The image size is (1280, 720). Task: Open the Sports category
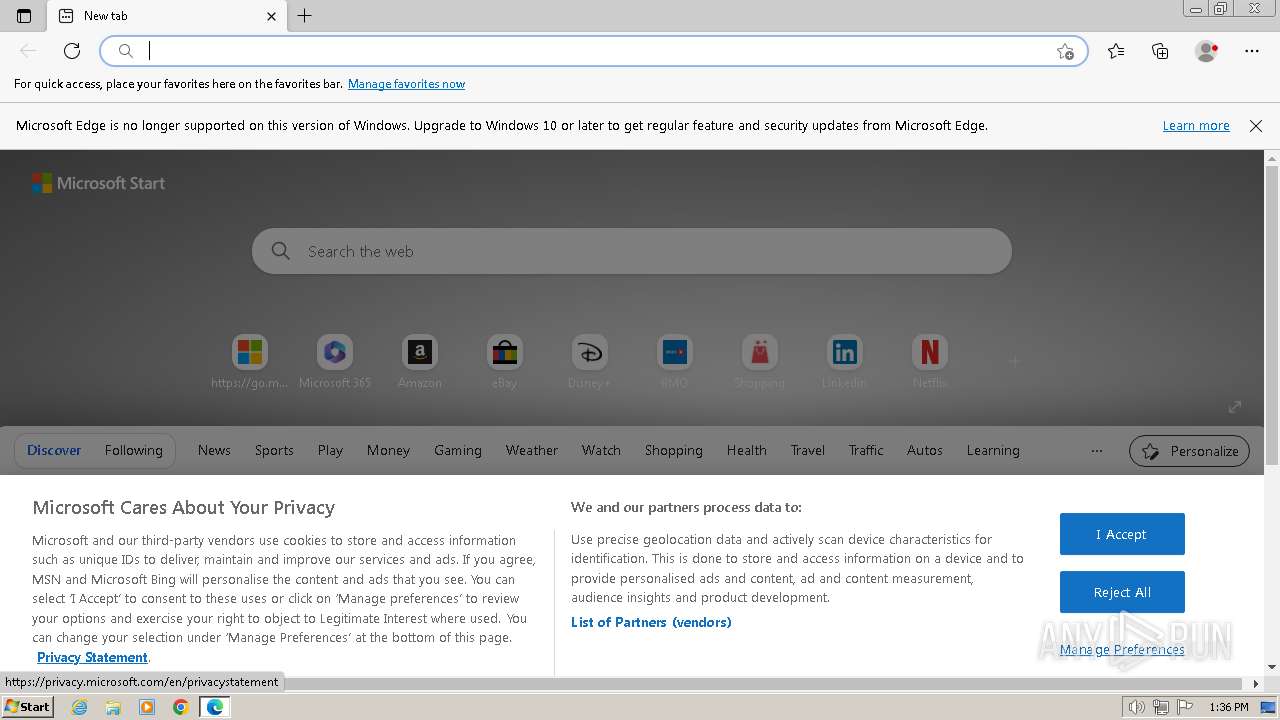pos(274,450)
